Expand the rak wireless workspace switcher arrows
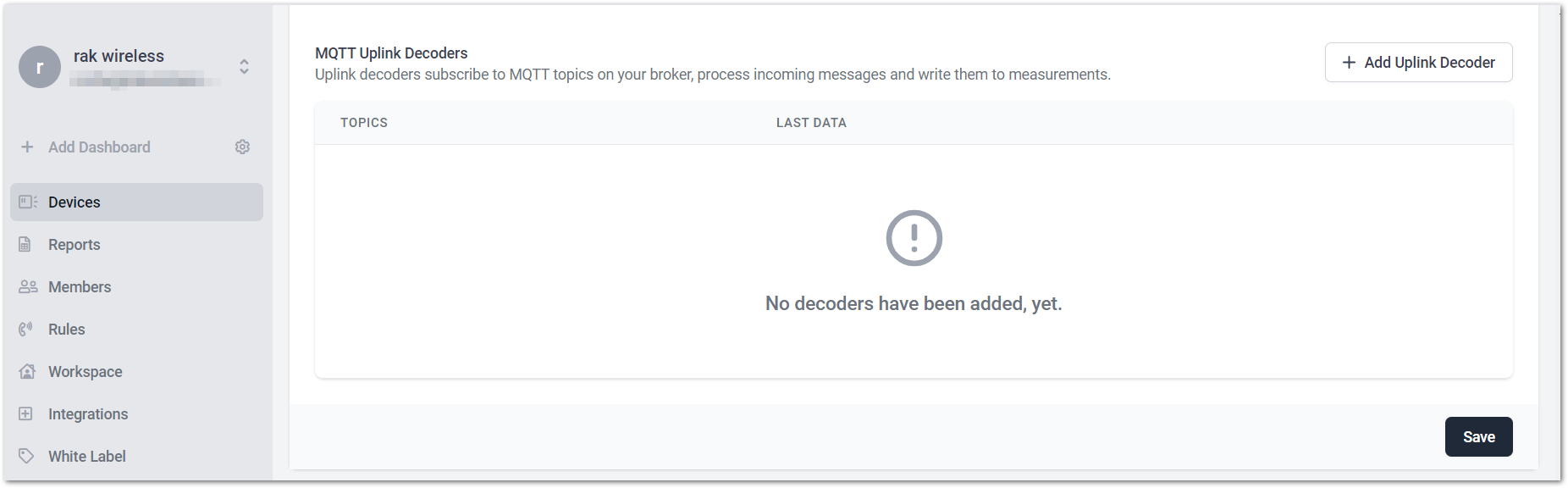The width and height of the screenshot is (1568, 488). 244,67
